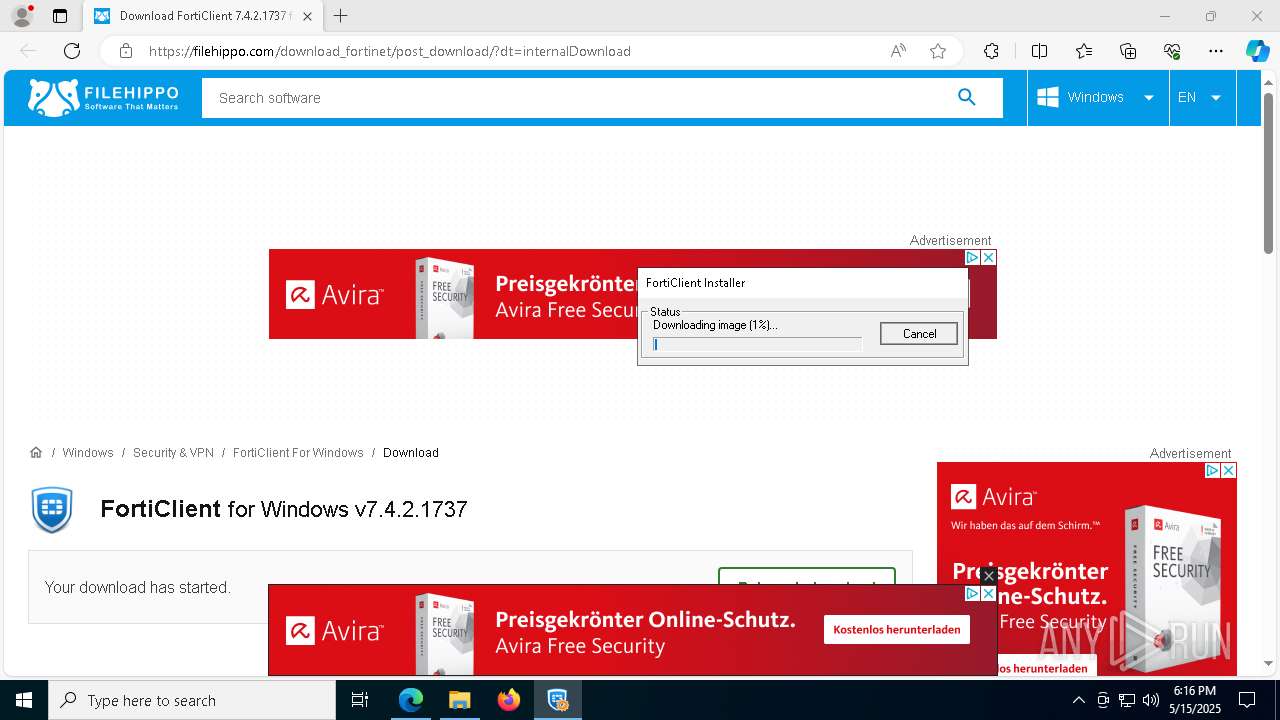Open AdChoices on sidebar Avira ad

(1212, 470)
